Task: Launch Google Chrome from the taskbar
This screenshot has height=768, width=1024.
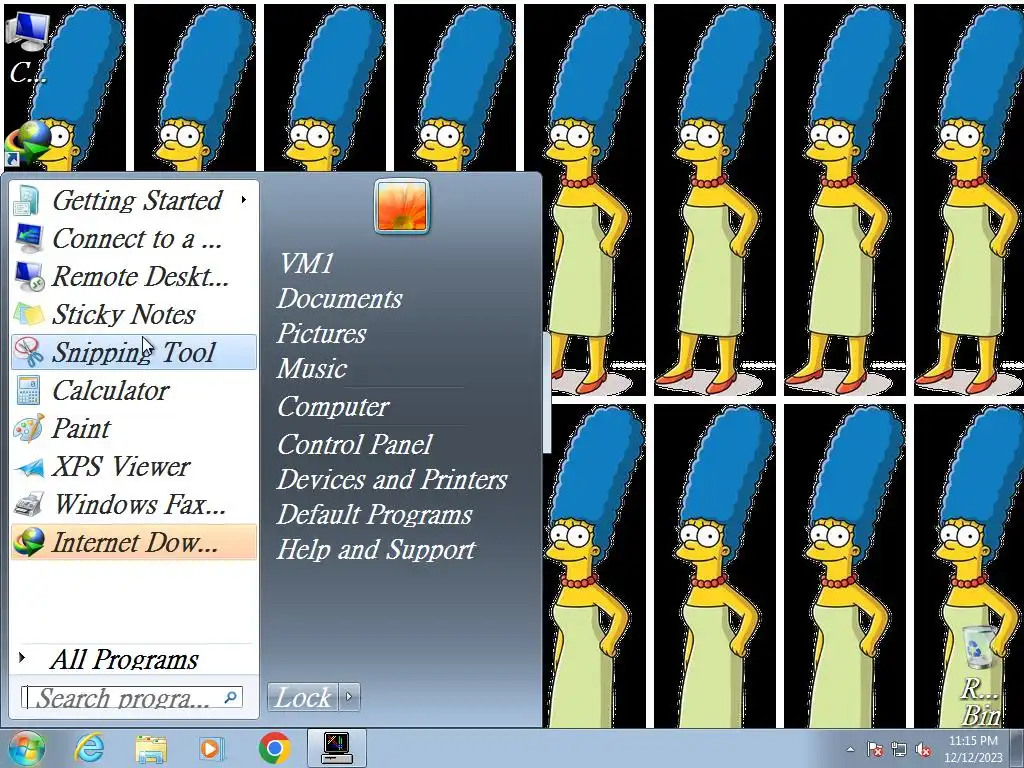Action: pos(274,748)
